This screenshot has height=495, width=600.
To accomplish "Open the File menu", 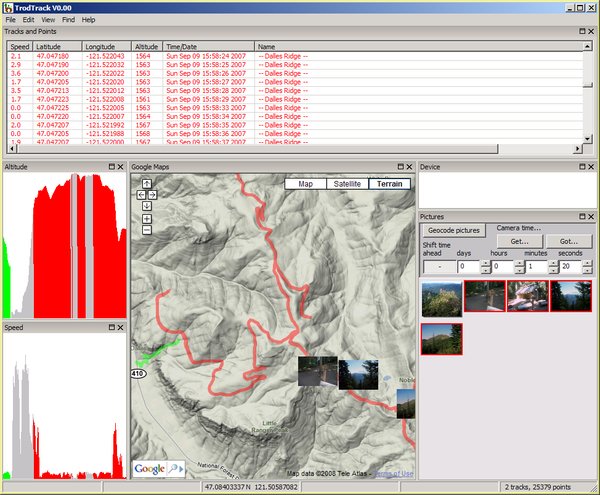I will (x=10, y=20).
